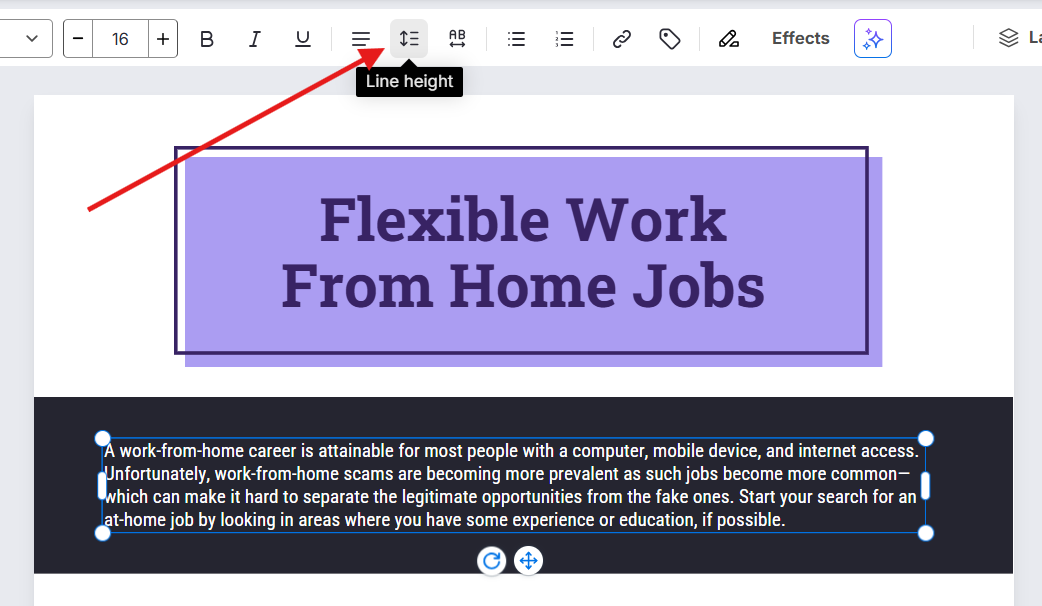The width and height of the screenshot is (1042, 606).
Task: Click the move handle below the text box
Action: point(529,561)
